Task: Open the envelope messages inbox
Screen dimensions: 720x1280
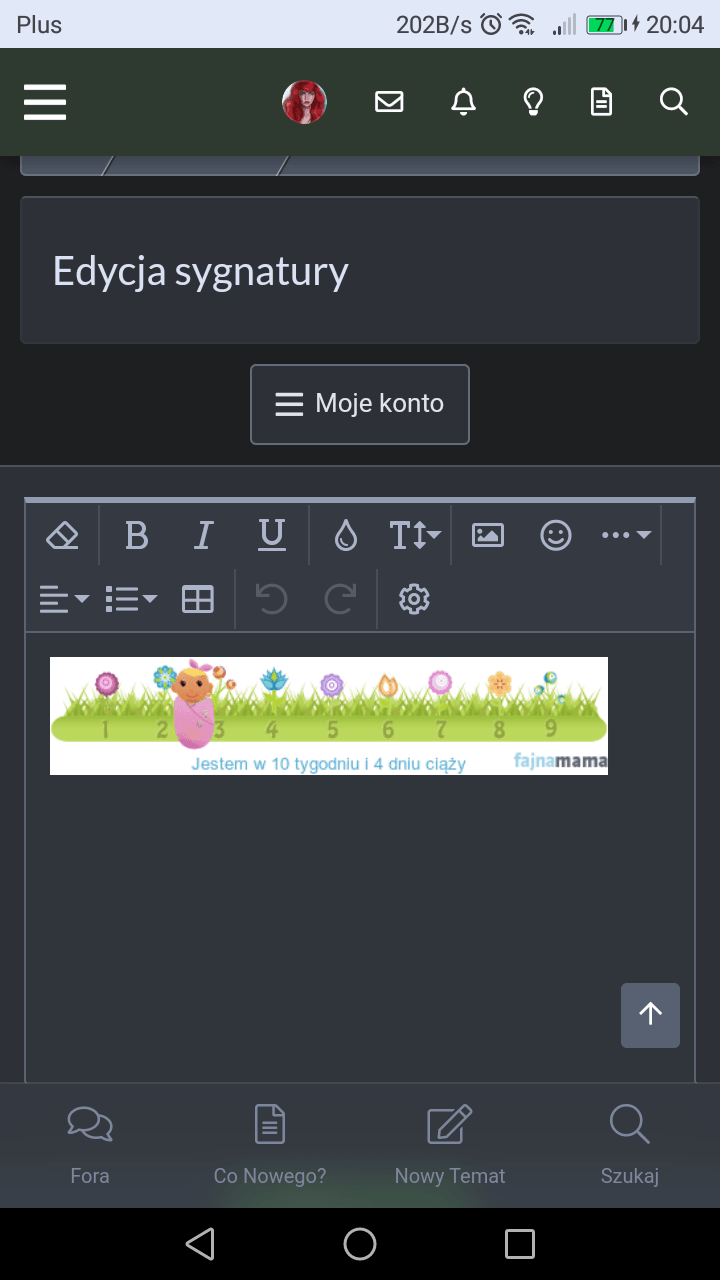Action: point(389,102)
